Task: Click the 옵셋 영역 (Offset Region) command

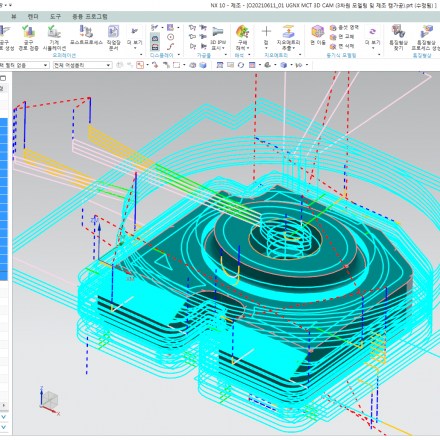Action: click(x=344, y=27)
